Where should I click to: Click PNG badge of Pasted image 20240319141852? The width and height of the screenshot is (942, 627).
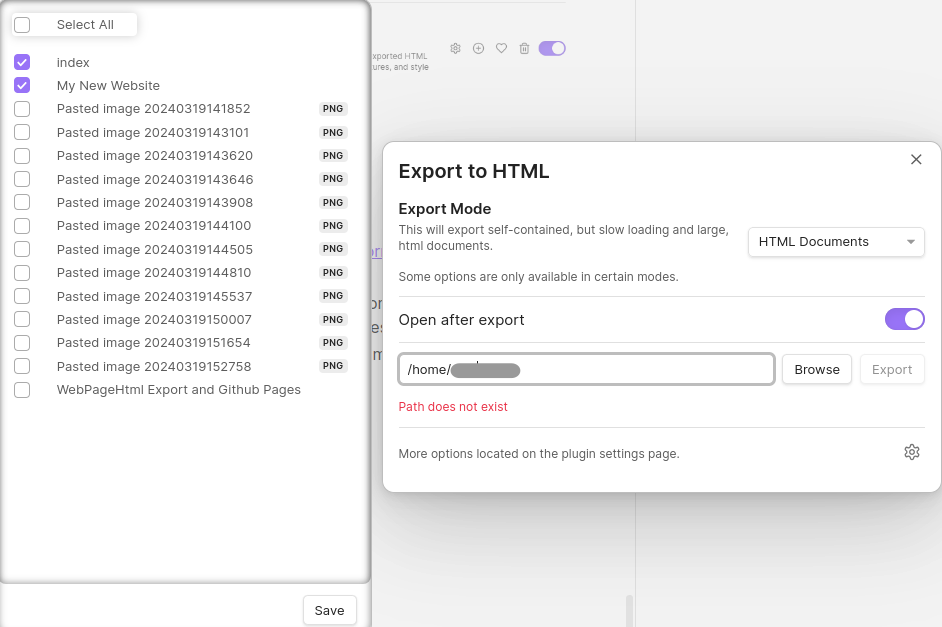point(333,109)
